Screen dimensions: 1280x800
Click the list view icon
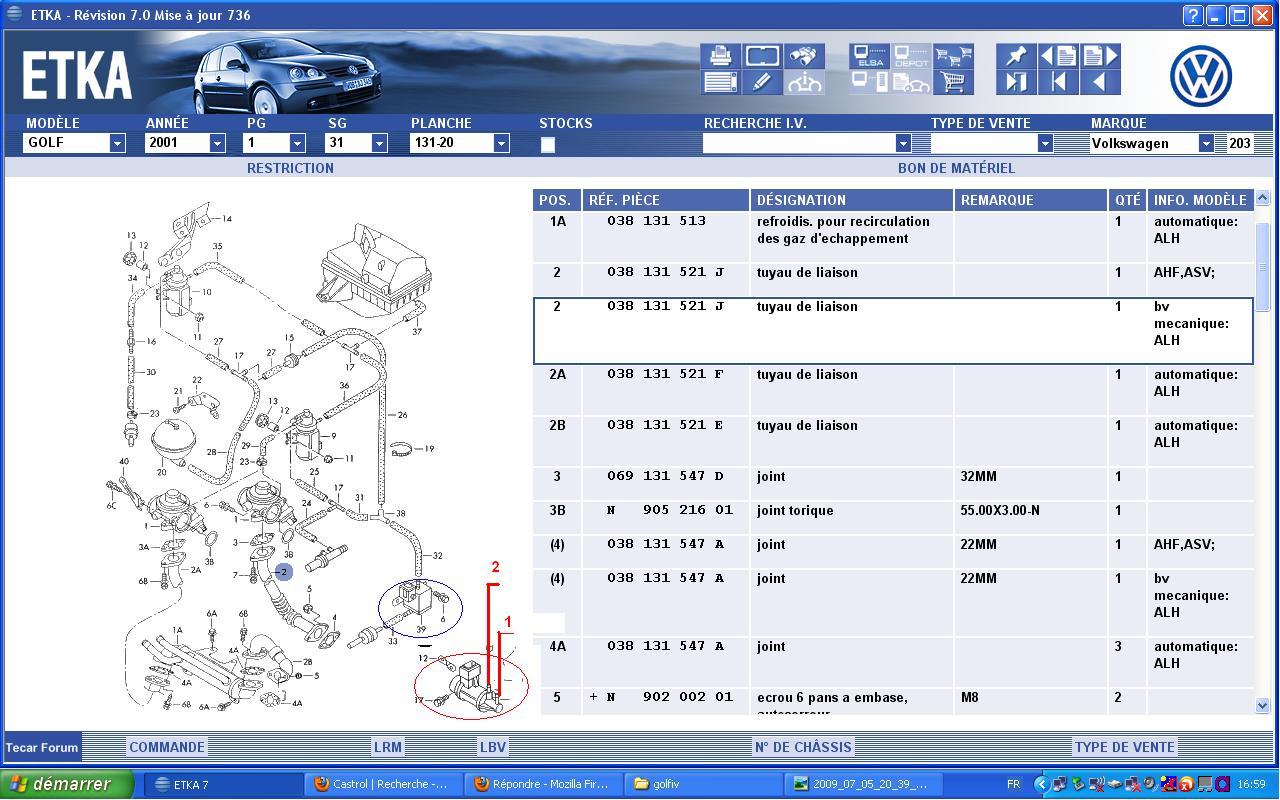[x=720, y=82]
